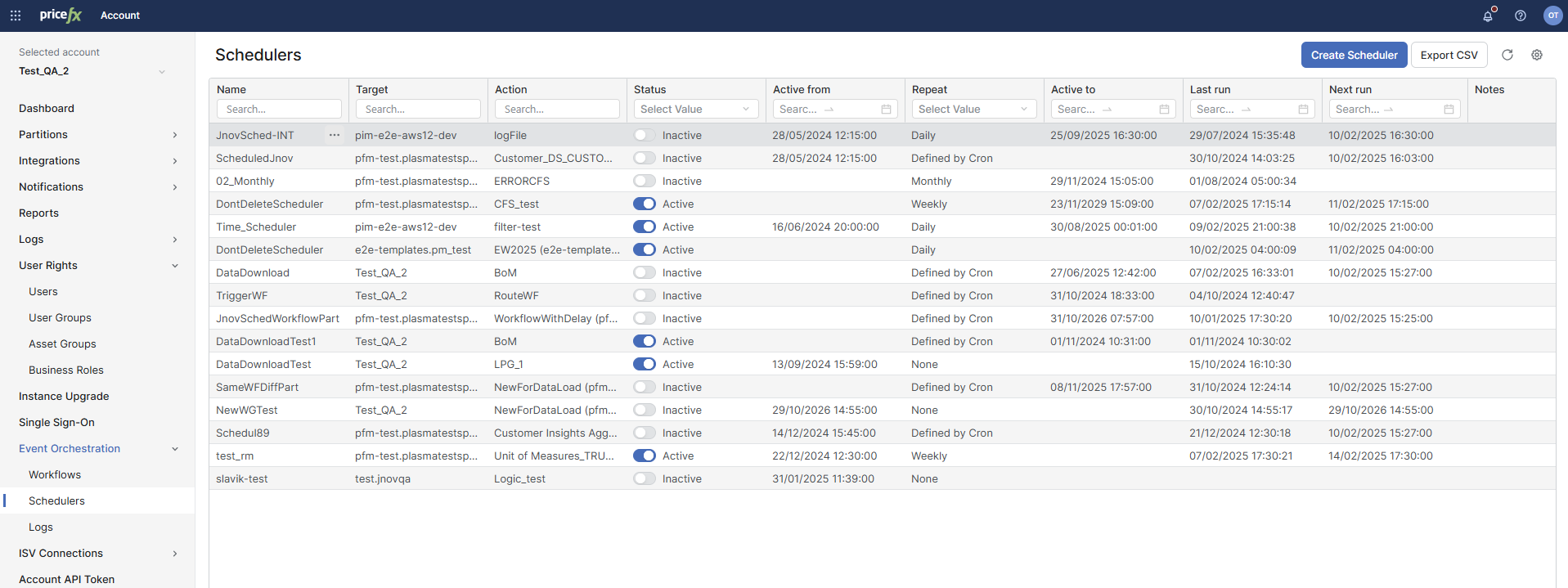Open the OT user avatar menu

[x=1552, y=16]
